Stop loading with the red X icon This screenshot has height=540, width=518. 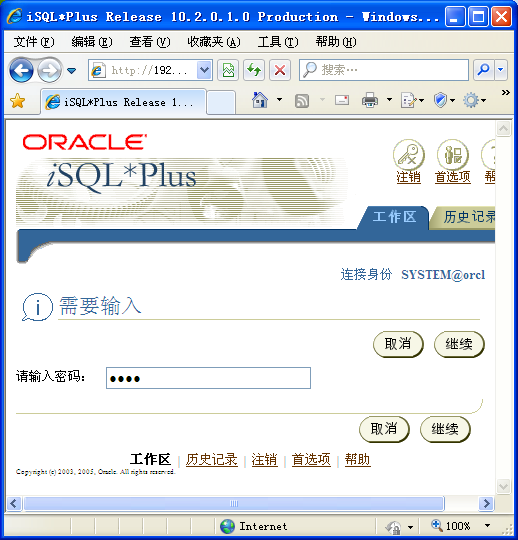click(x=280, y=70)
